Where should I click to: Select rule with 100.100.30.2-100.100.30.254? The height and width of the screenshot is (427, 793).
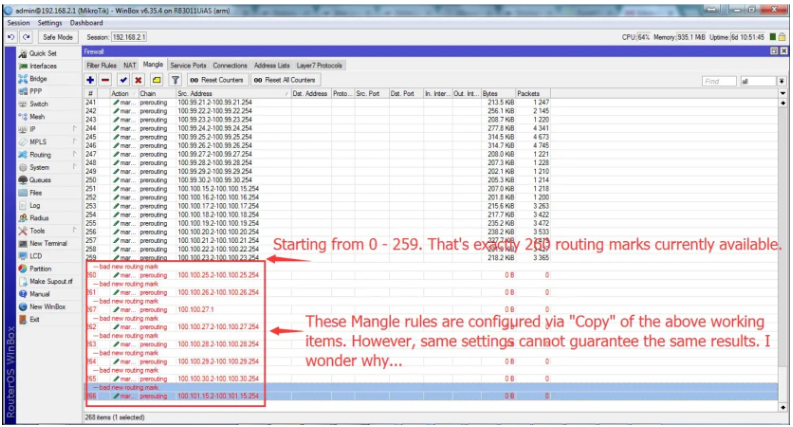coord(430,379)
